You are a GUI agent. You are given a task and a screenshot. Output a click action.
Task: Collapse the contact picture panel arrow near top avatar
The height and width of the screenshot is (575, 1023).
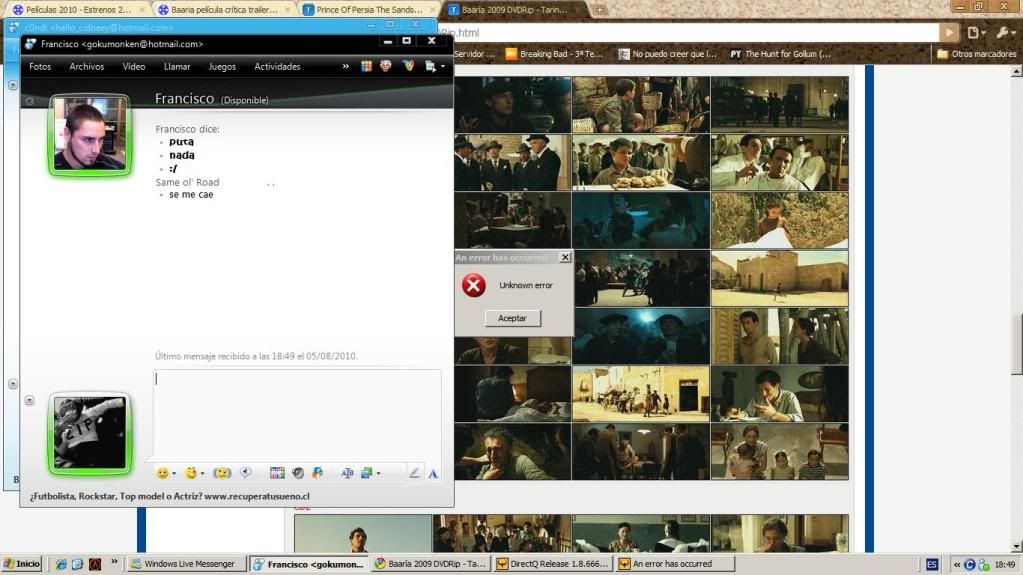(29, 101)
